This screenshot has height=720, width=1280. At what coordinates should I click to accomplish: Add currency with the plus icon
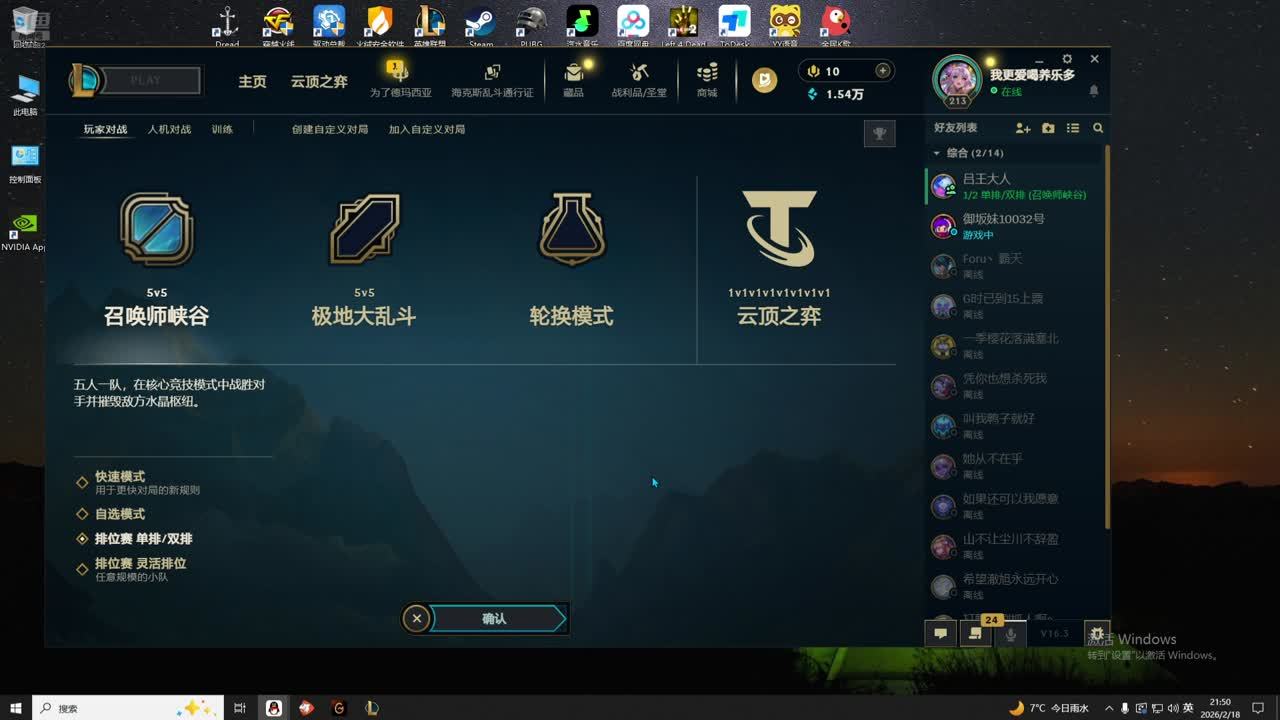[883, 71]
